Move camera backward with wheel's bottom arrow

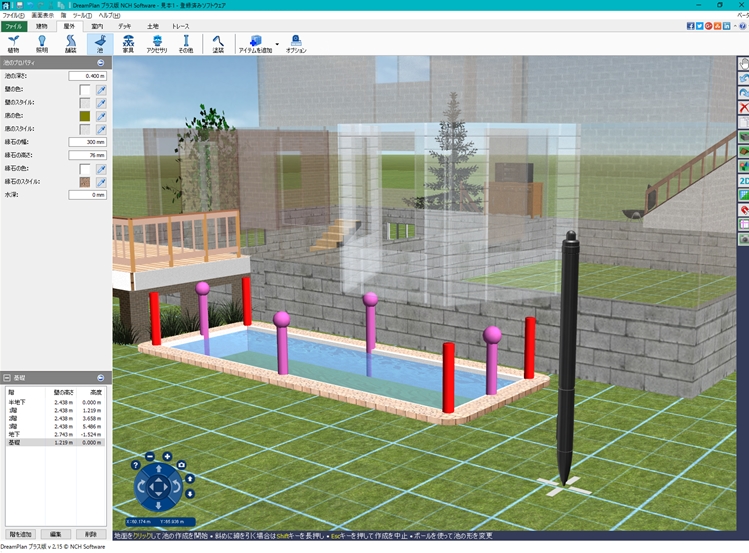(159, 505)
